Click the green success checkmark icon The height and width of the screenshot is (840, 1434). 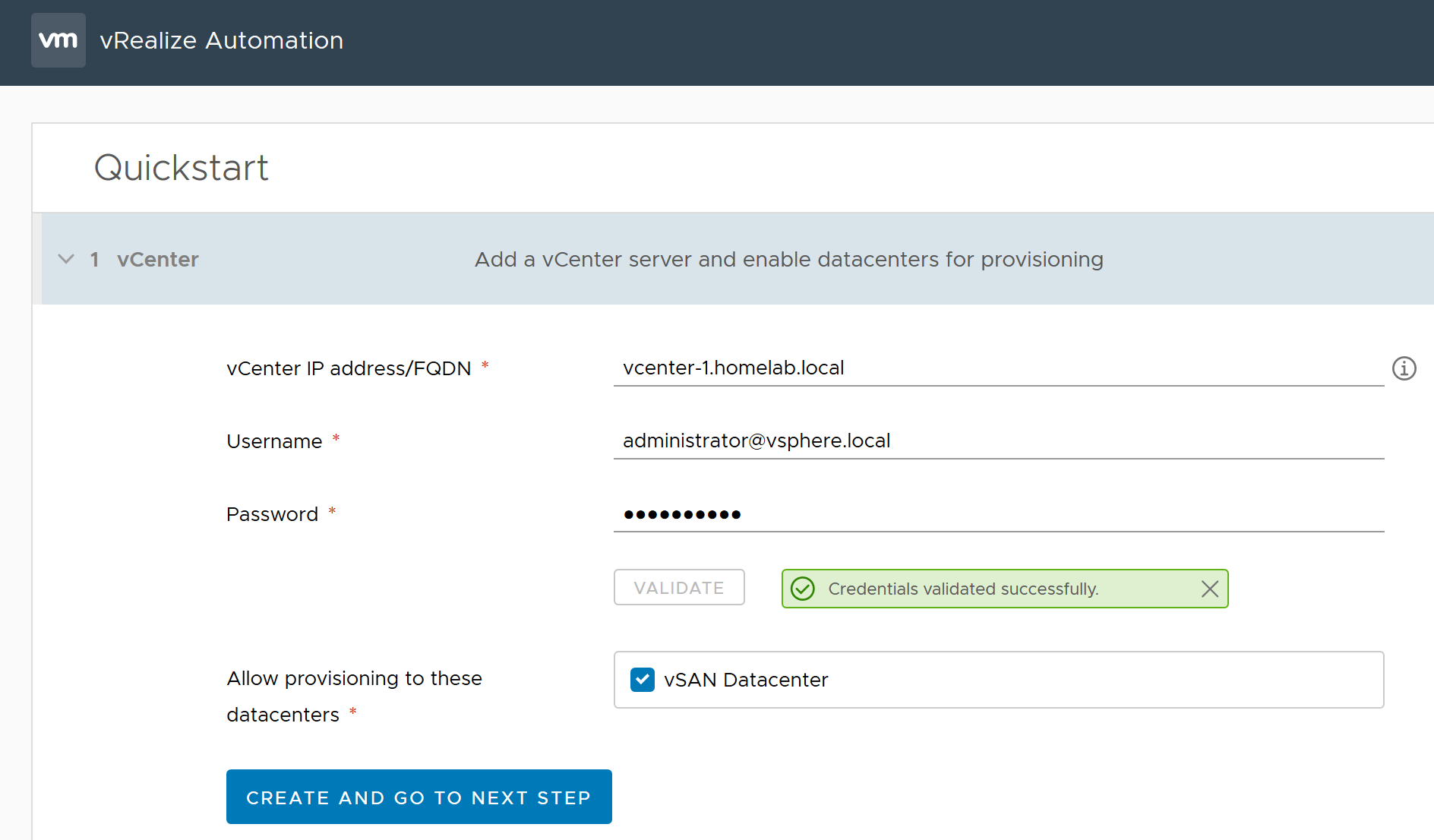click(803, 589)
